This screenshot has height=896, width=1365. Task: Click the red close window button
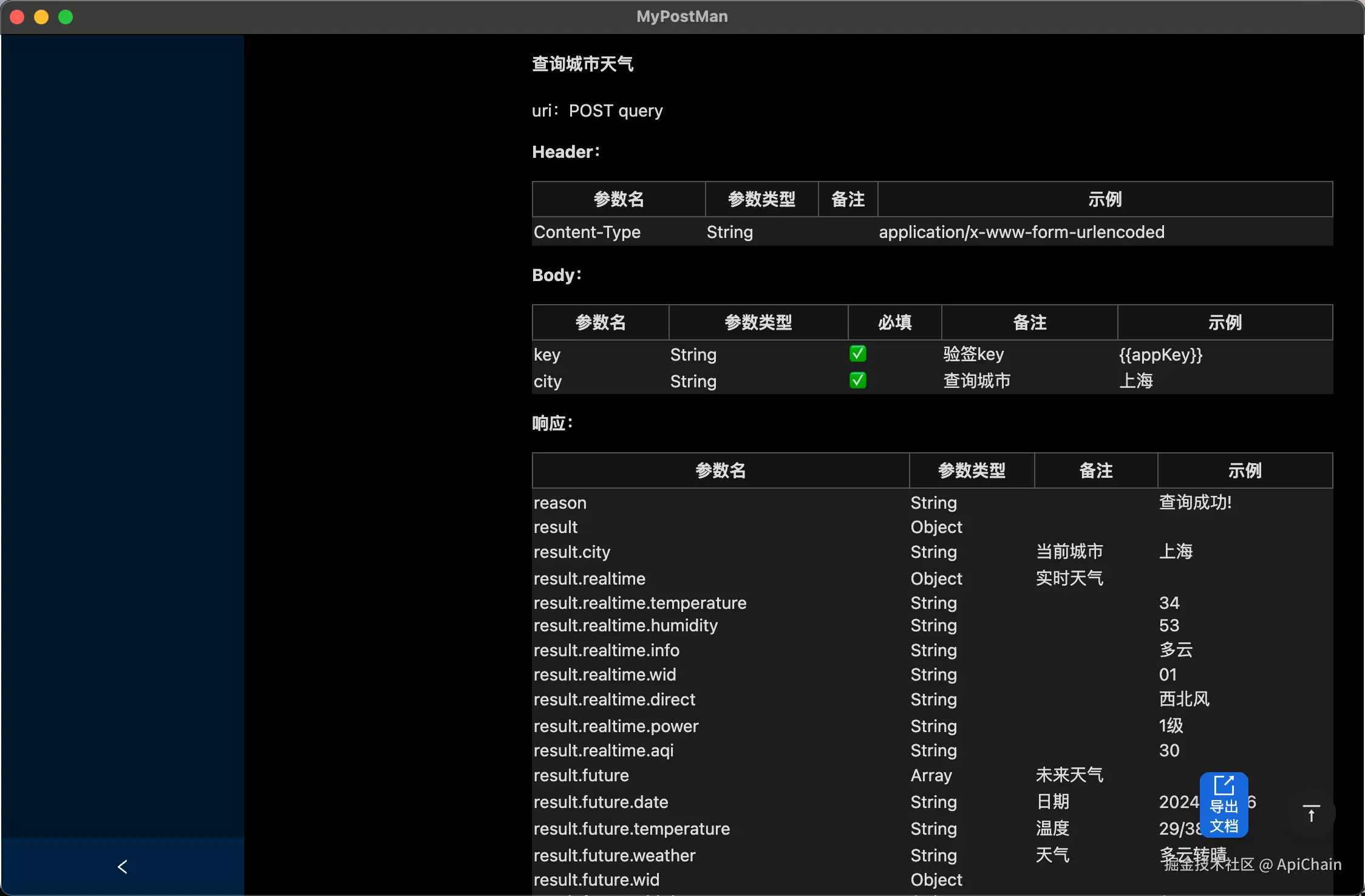pos(17,17)
